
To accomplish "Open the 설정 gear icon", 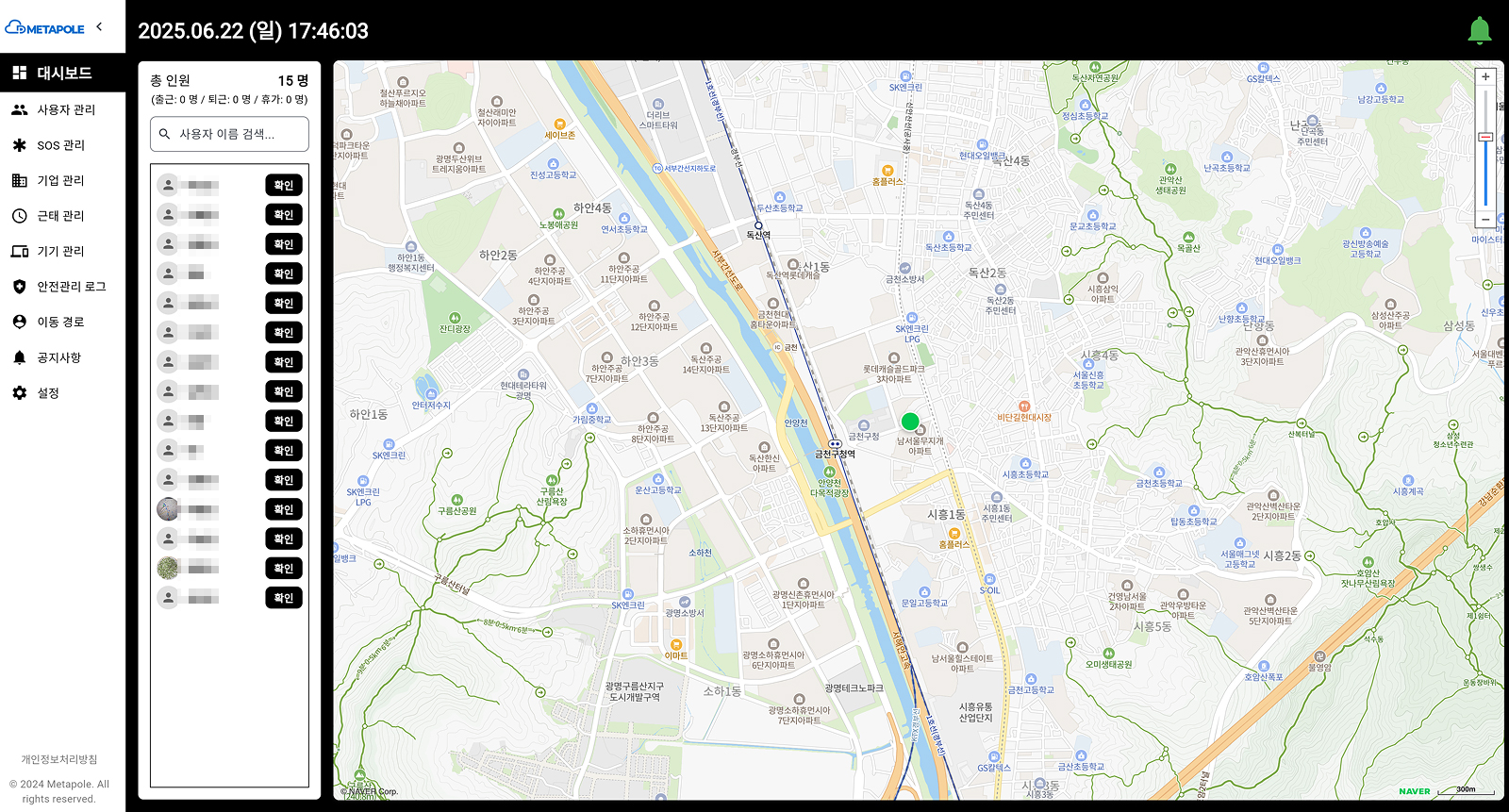I will pos(19,393).
